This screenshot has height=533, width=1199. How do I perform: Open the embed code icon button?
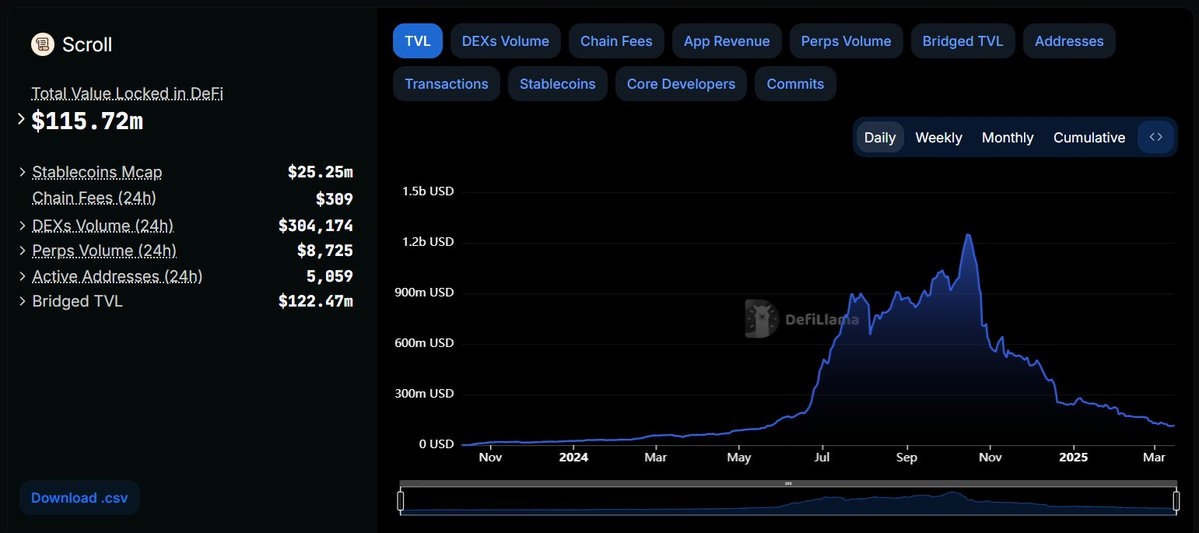(1155, 138)
